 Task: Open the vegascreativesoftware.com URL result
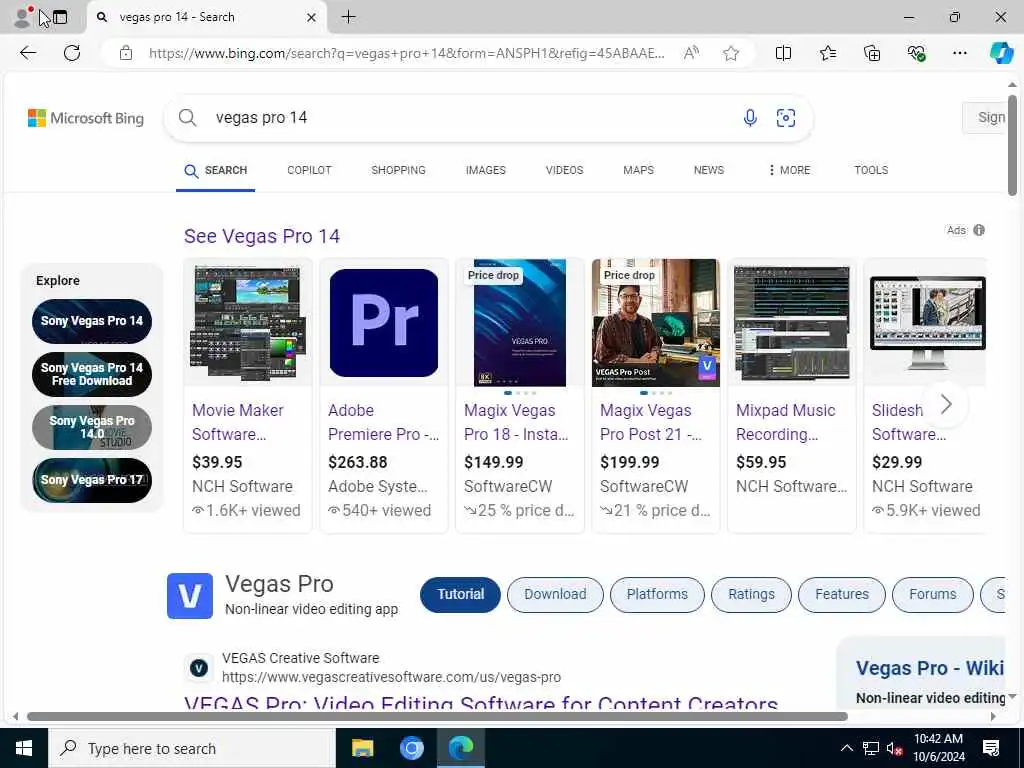391,678
